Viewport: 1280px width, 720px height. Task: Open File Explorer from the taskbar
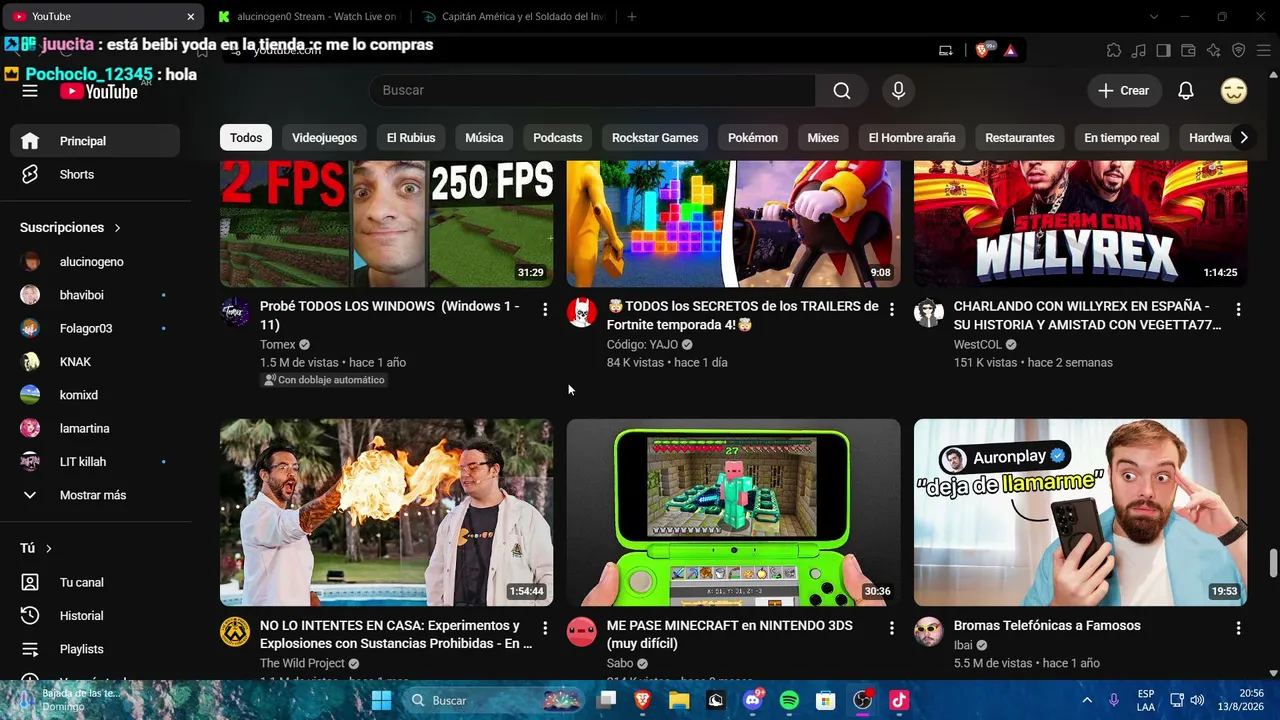(x=679, y=701)
